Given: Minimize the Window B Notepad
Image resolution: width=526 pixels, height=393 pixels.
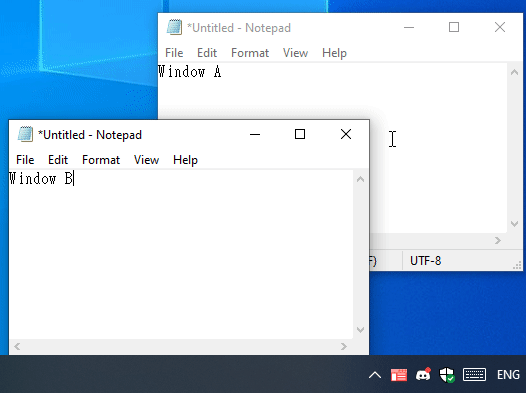Looking at the screenshot, I should 255,134.
